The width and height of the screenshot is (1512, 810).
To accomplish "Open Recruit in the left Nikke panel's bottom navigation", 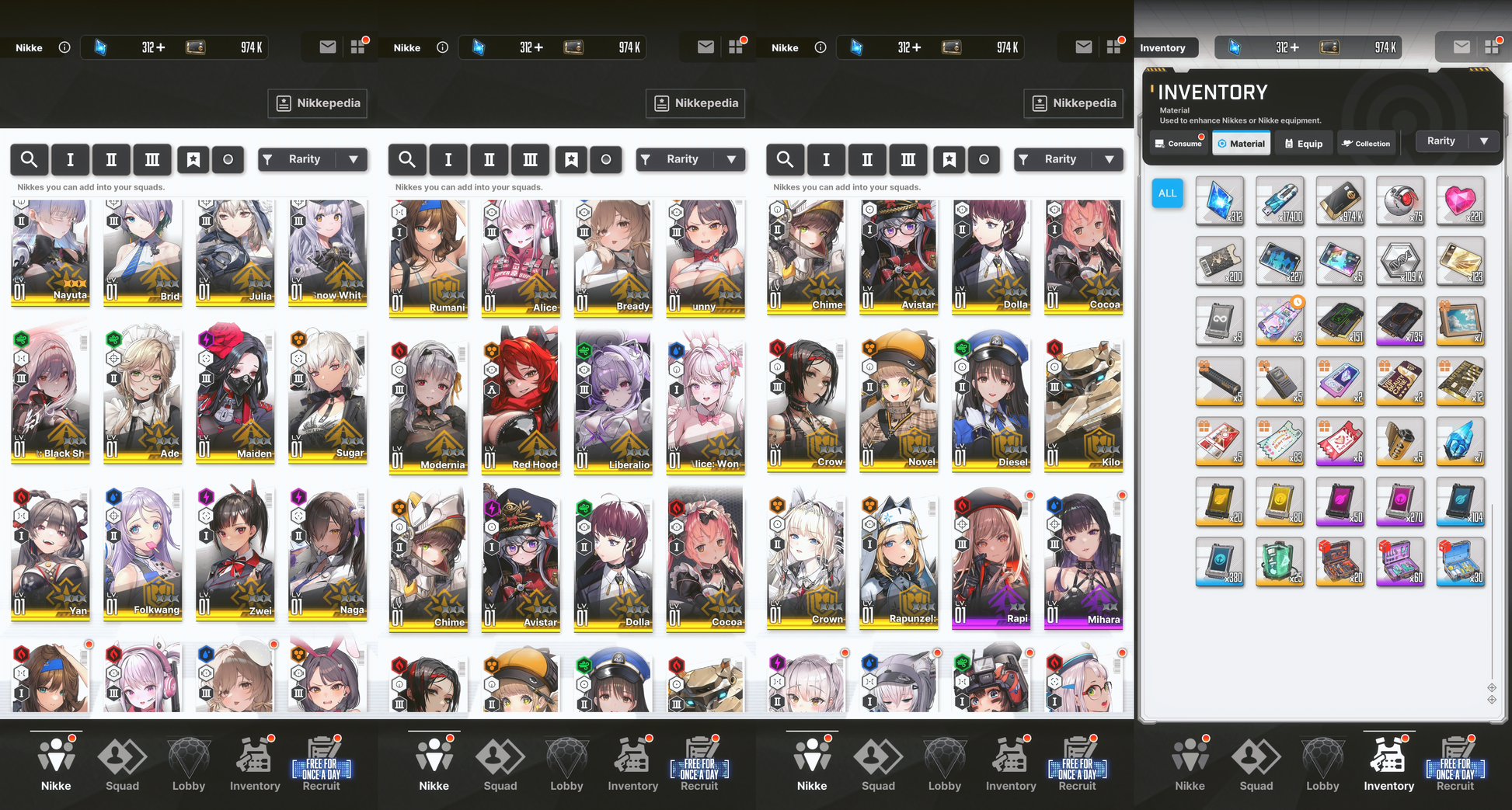I will coord(322,764).
